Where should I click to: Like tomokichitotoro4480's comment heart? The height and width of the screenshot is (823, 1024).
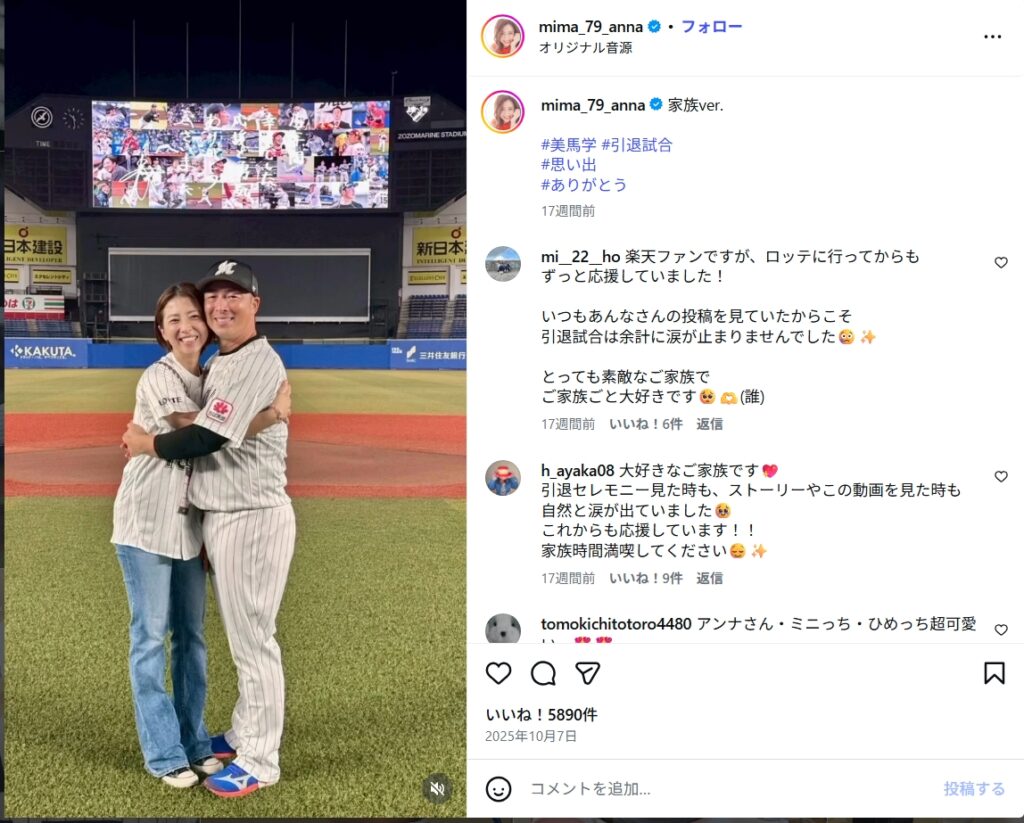pos(1000,630)
